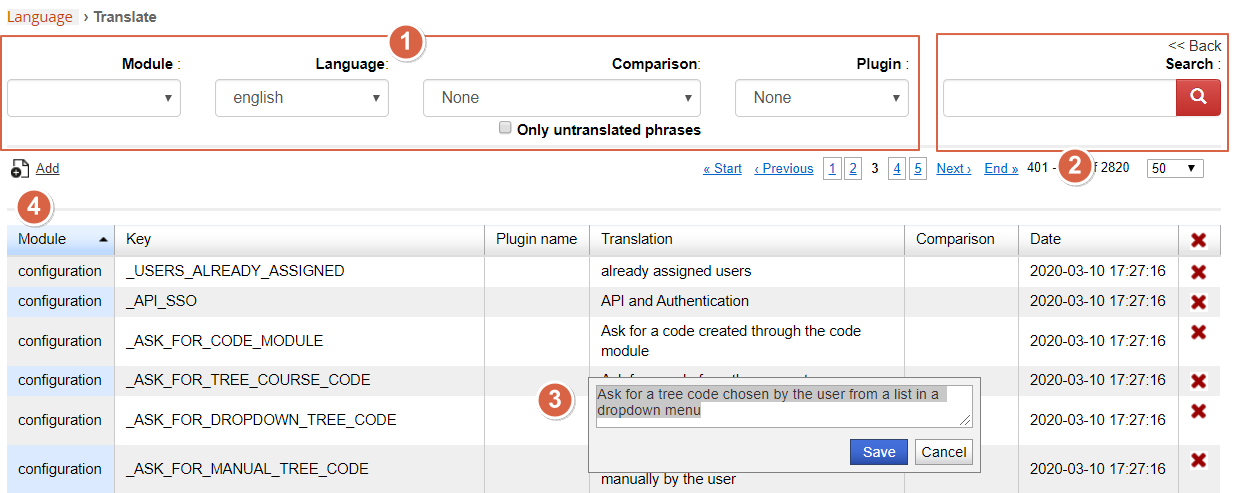Expand the Comparison dropdown

[562, 98]
